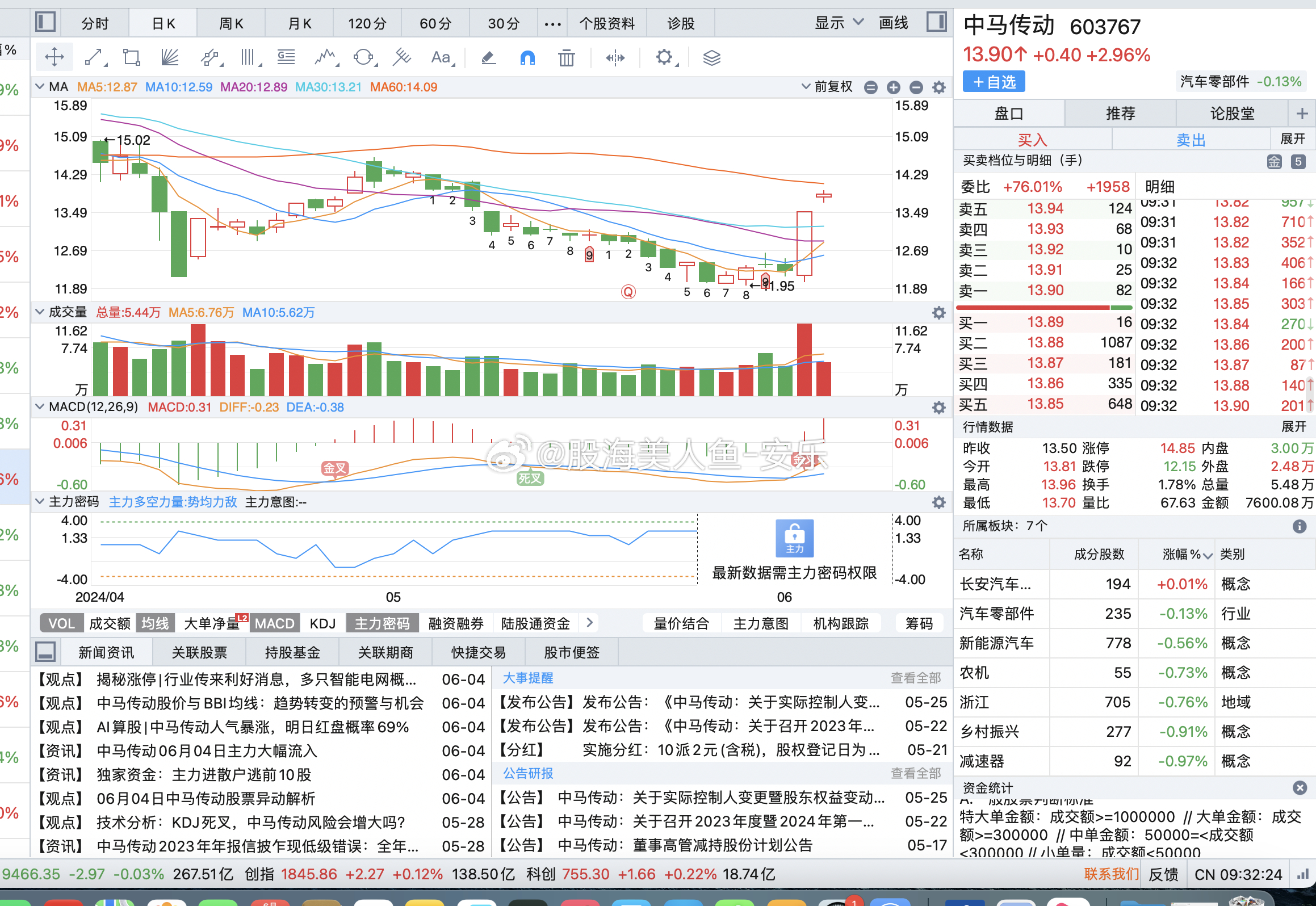Click the 金 badge icon in order book
The image size is (1316, 906).
coord(1274,162)
